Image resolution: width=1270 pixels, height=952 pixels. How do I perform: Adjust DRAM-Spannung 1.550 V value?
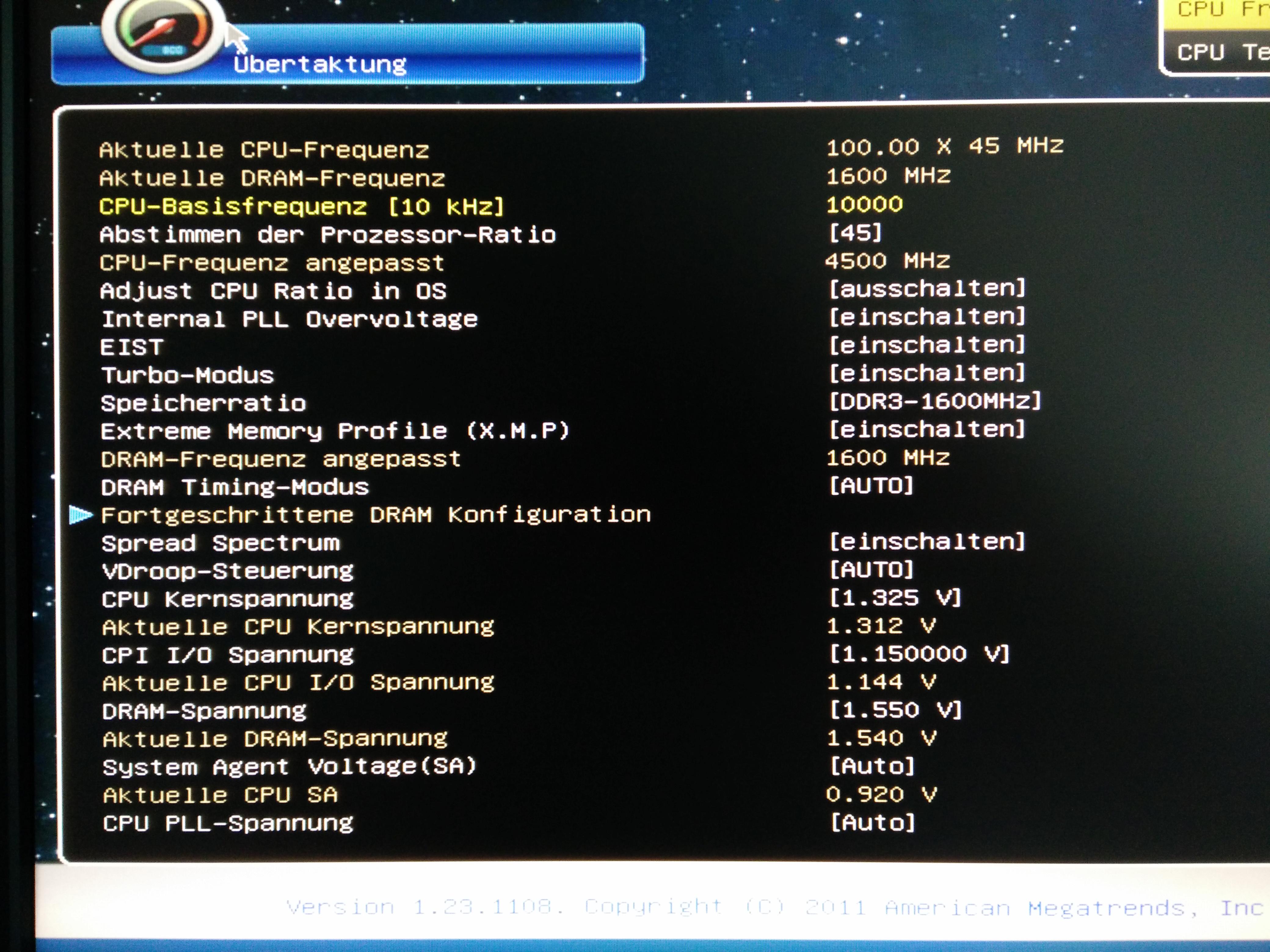(894, 710)
